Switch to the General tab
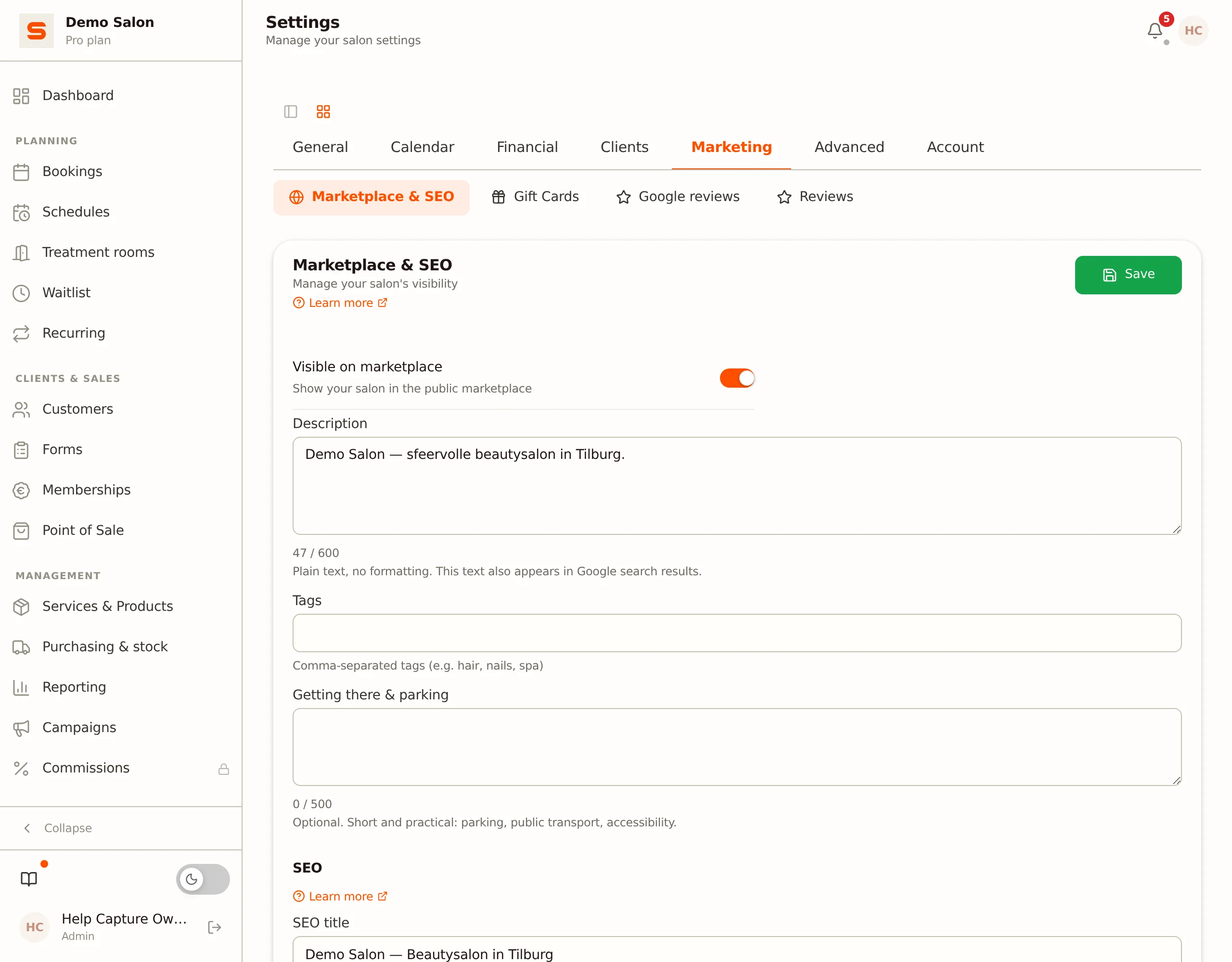Screen dimensions: 1232x962 click(x=320, y=147)
